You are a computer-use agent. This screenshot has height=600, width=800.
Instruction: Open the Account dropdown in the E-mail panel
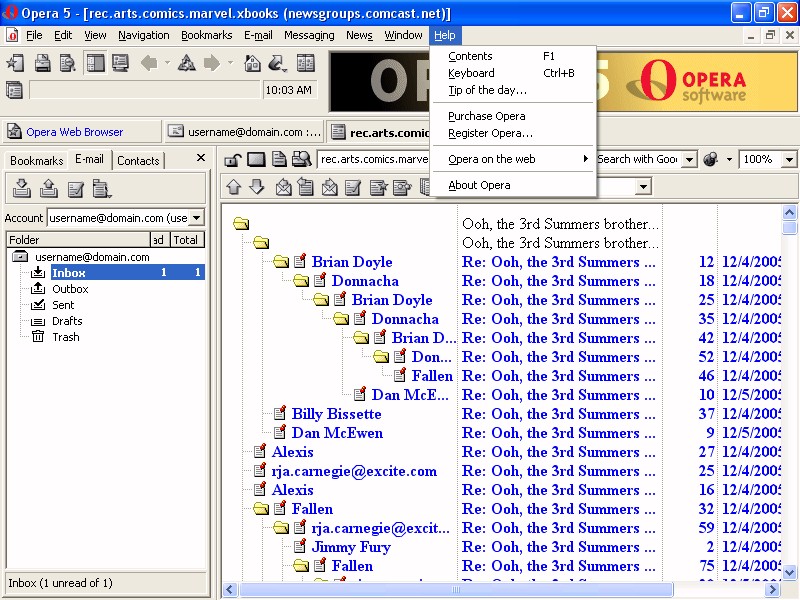pos(196,218)
